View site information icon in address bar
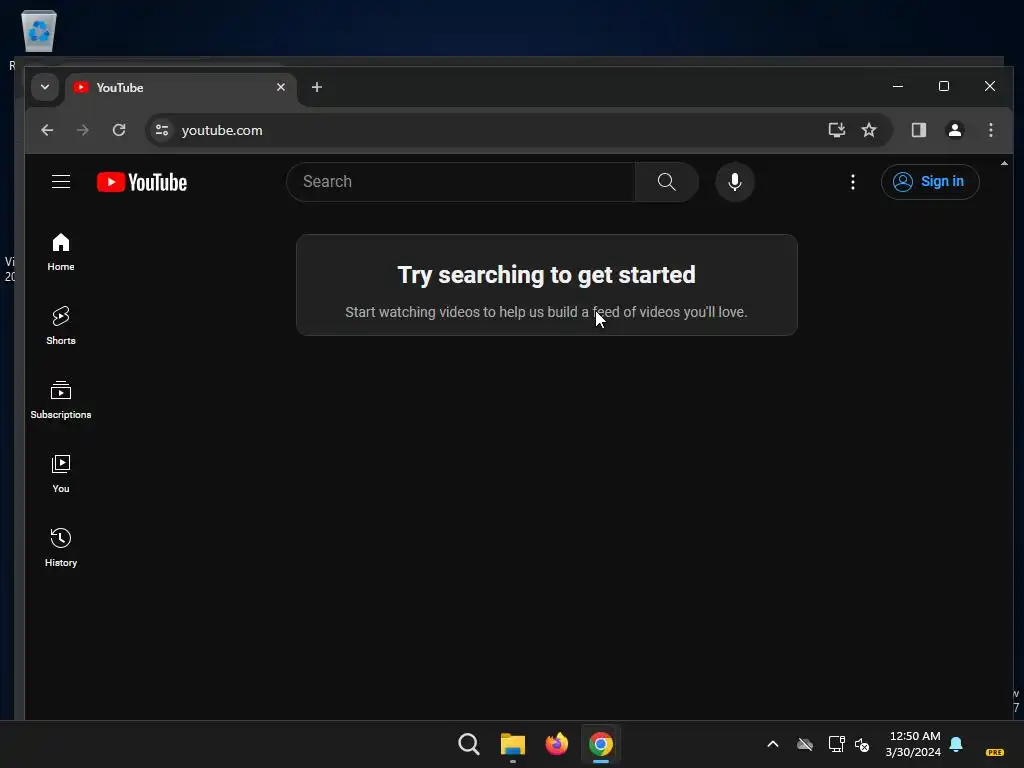1024x768 pixels. 162,130
